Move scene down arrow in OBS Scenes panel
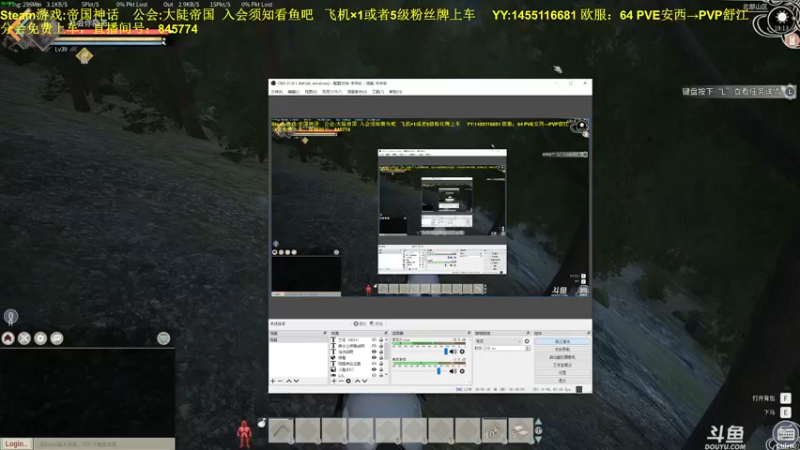Viewport: 800px width, 450px height. (x=296, y=381)
